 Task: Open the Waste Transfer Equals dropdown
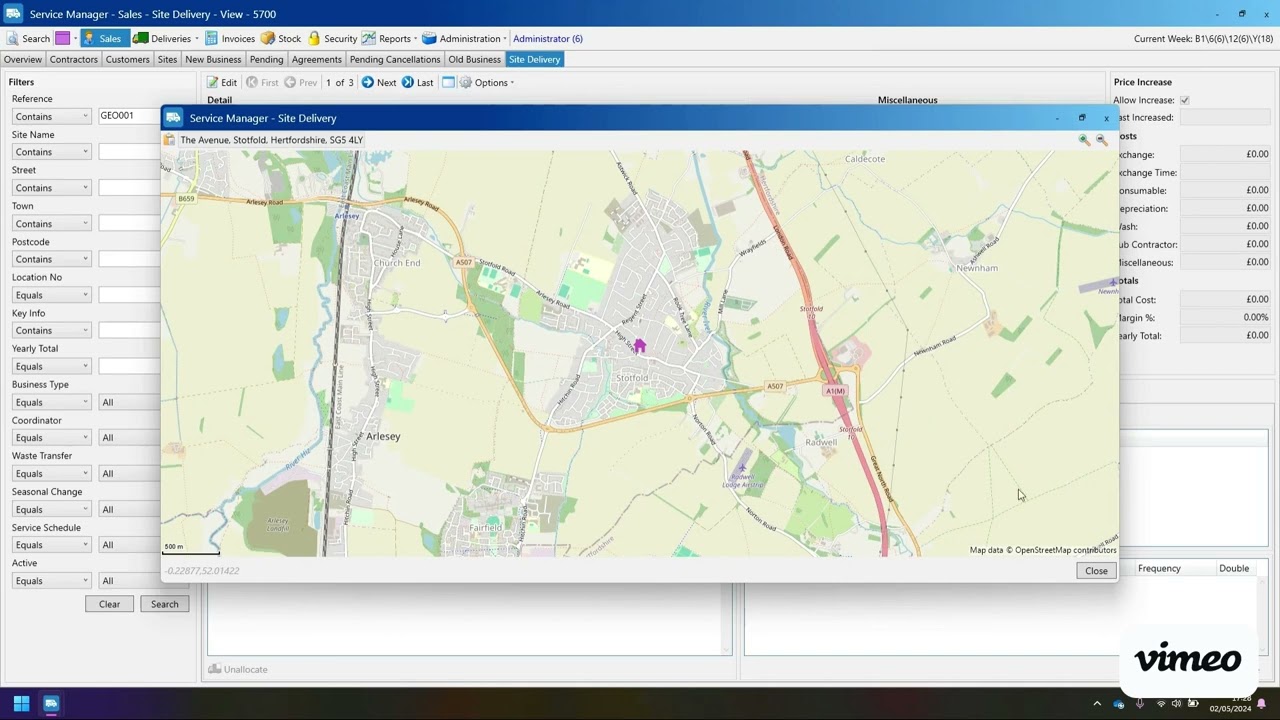(x=51, y=473)
